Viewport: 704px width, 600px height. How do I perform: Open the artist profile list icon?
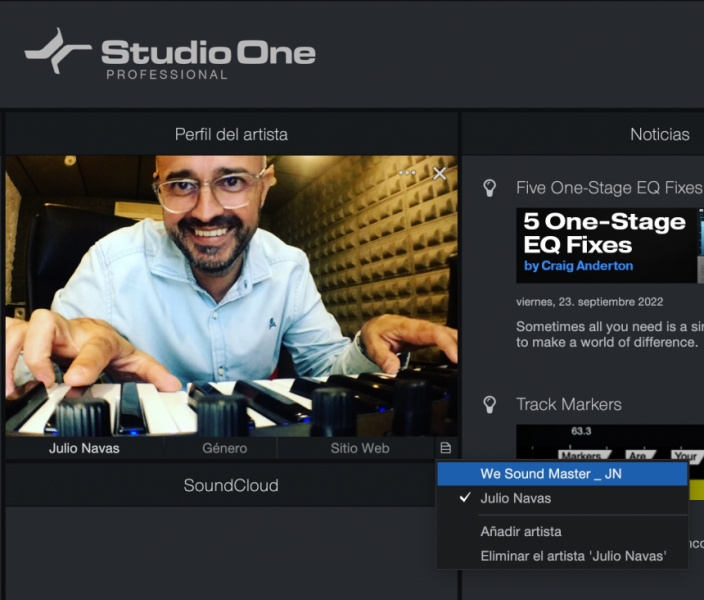(x=445, y=448)
